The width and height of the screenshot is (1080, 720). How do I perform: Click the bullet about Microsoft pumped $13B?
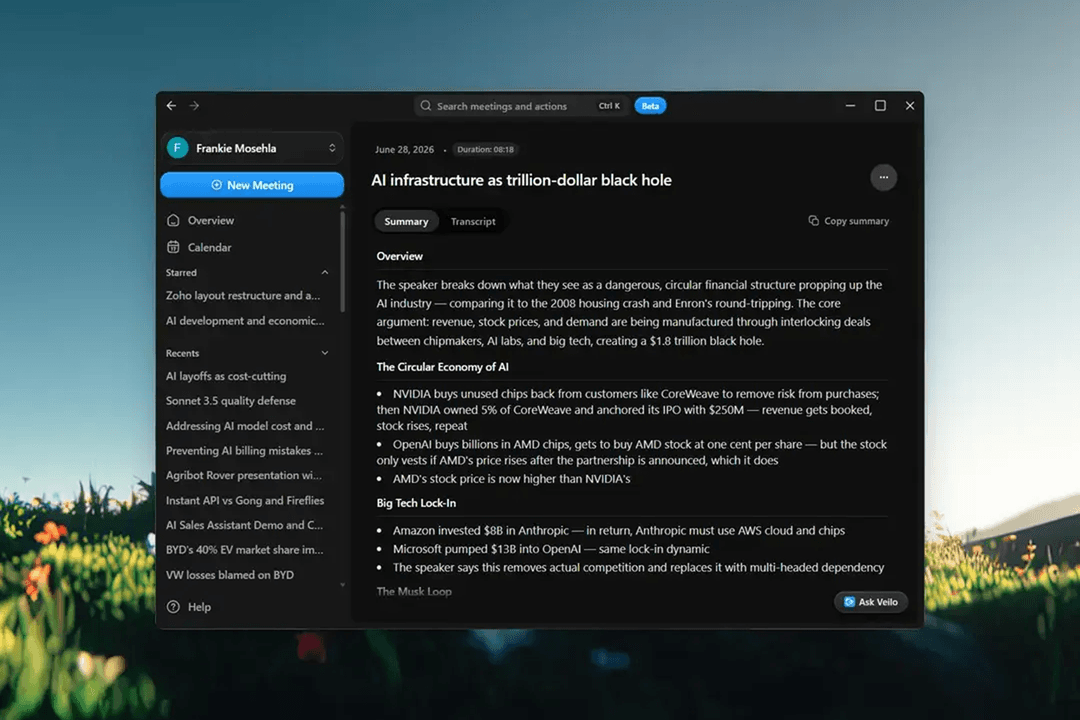pyautogui.click(x=551, y=549)
